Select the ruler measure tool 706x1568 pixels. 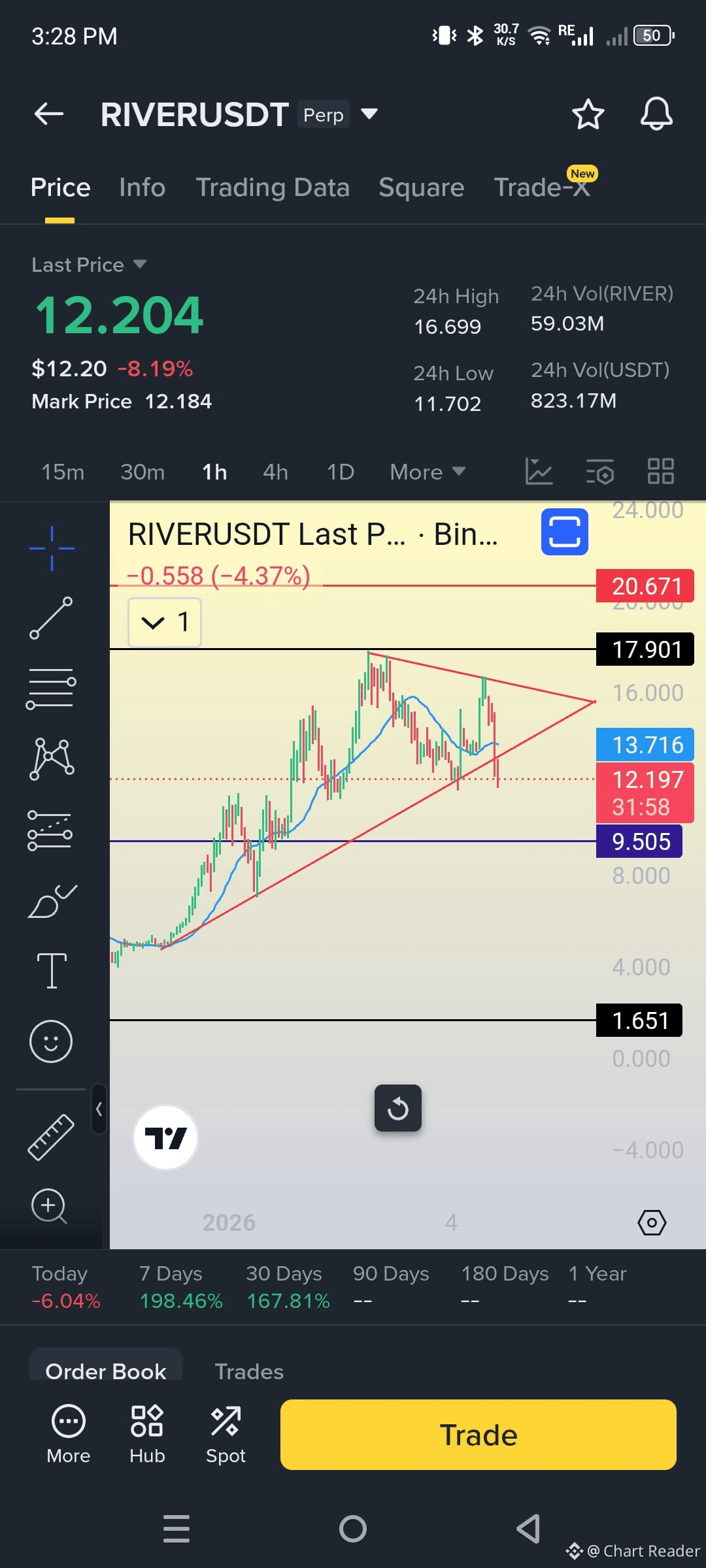51,1137
